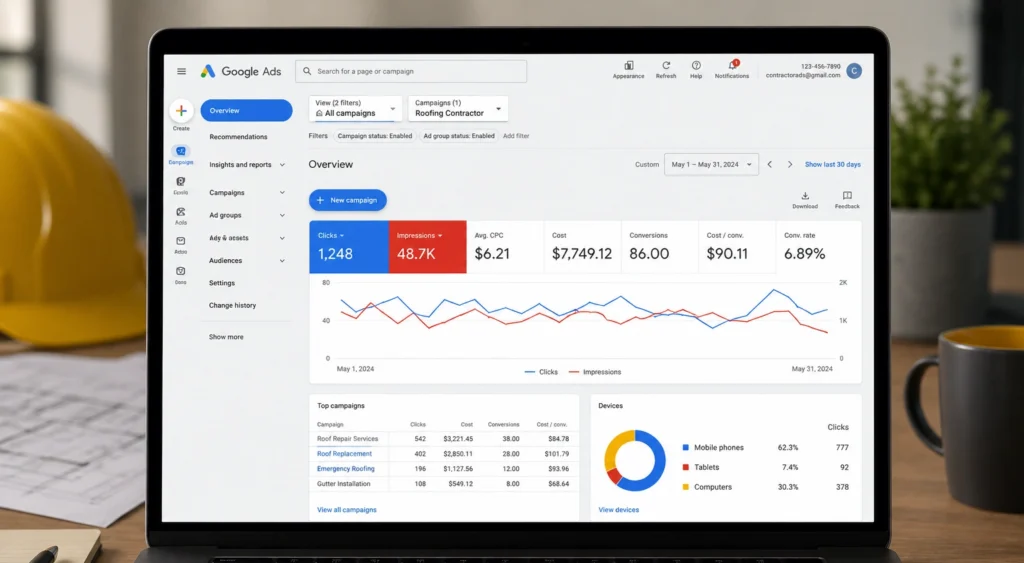The height and width of the screenshot is (563, 1024).
Task: Change the Clicks metric dropdown
Action: click(x=331, y=236)
